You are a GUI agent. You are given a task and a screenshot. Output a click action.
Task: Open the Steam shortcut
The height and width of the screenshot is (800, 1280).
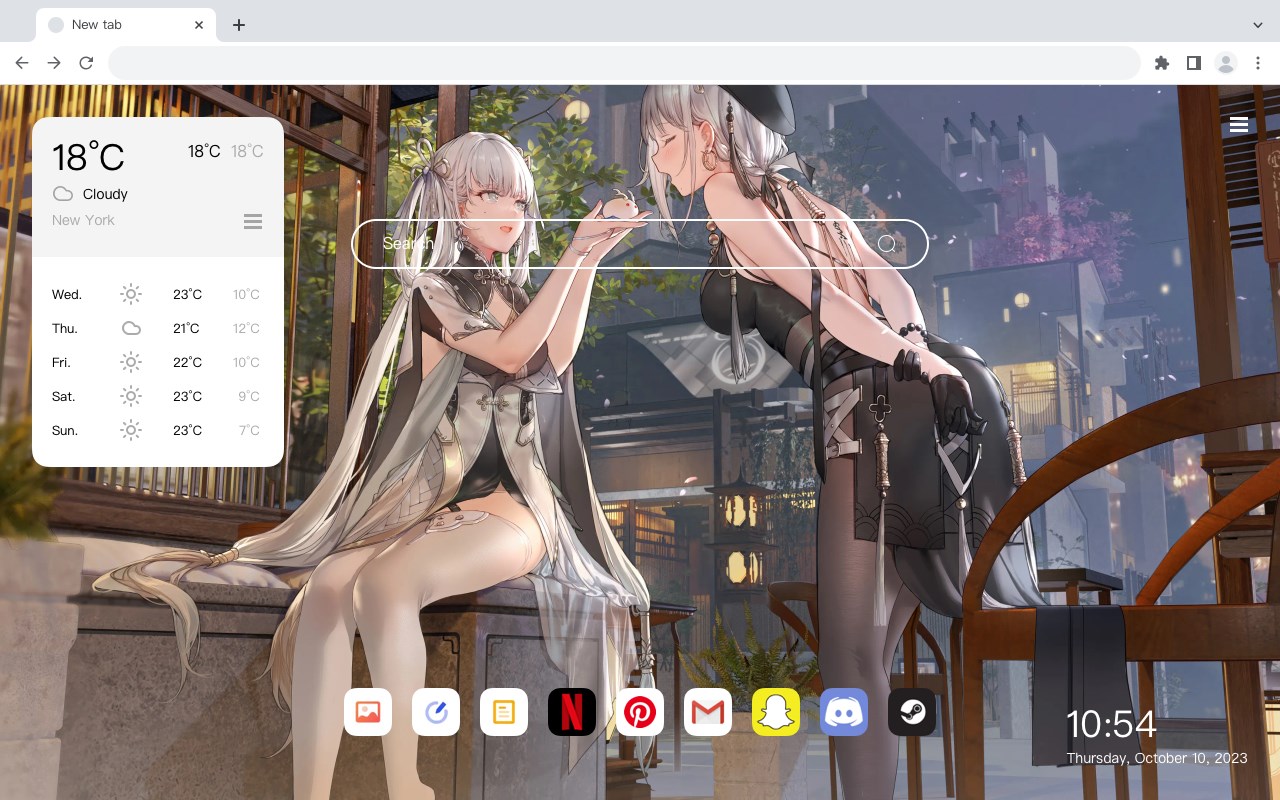click(x=912, y=712)
